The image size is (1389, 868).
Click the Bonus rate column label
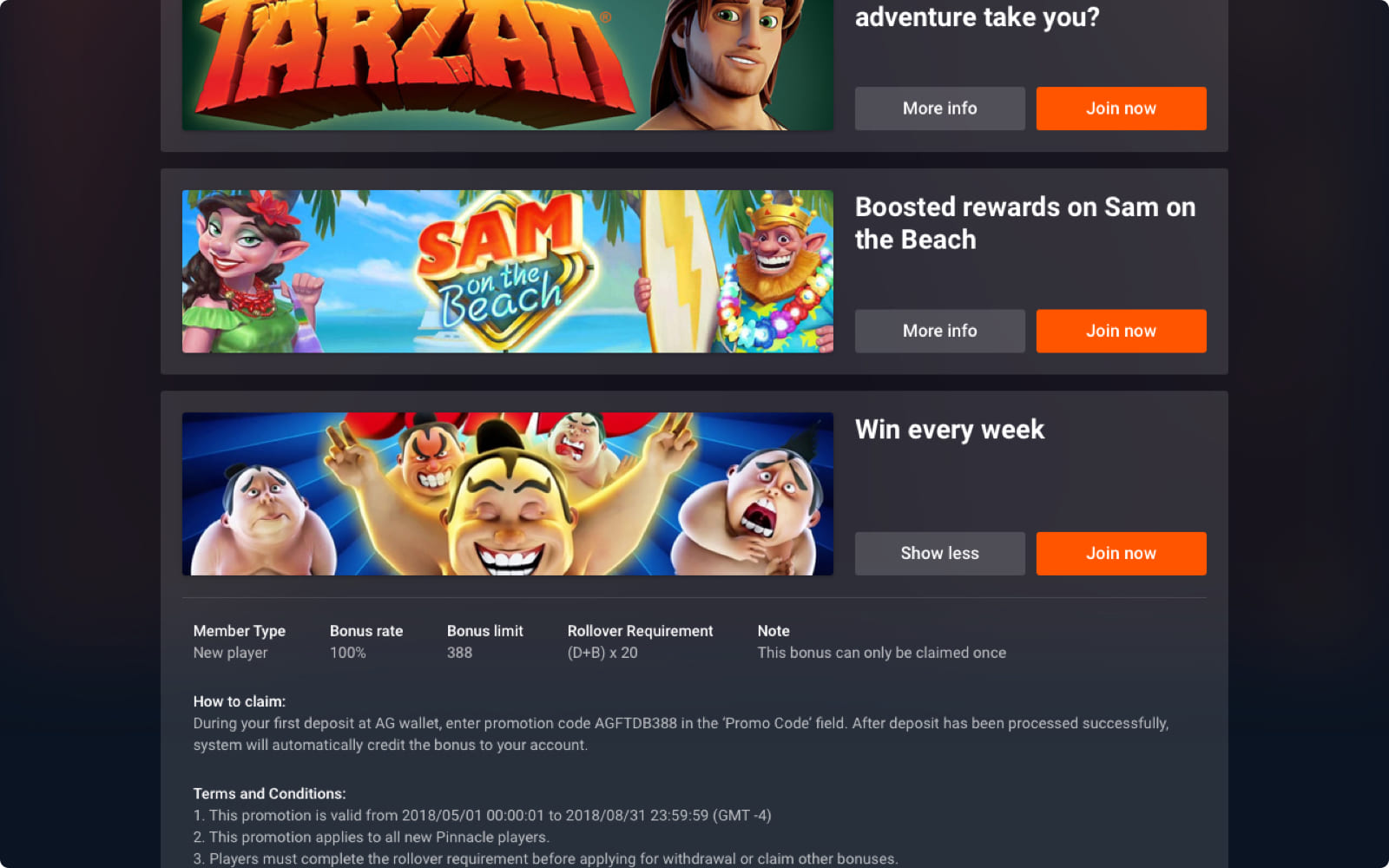tap(366, 631)
